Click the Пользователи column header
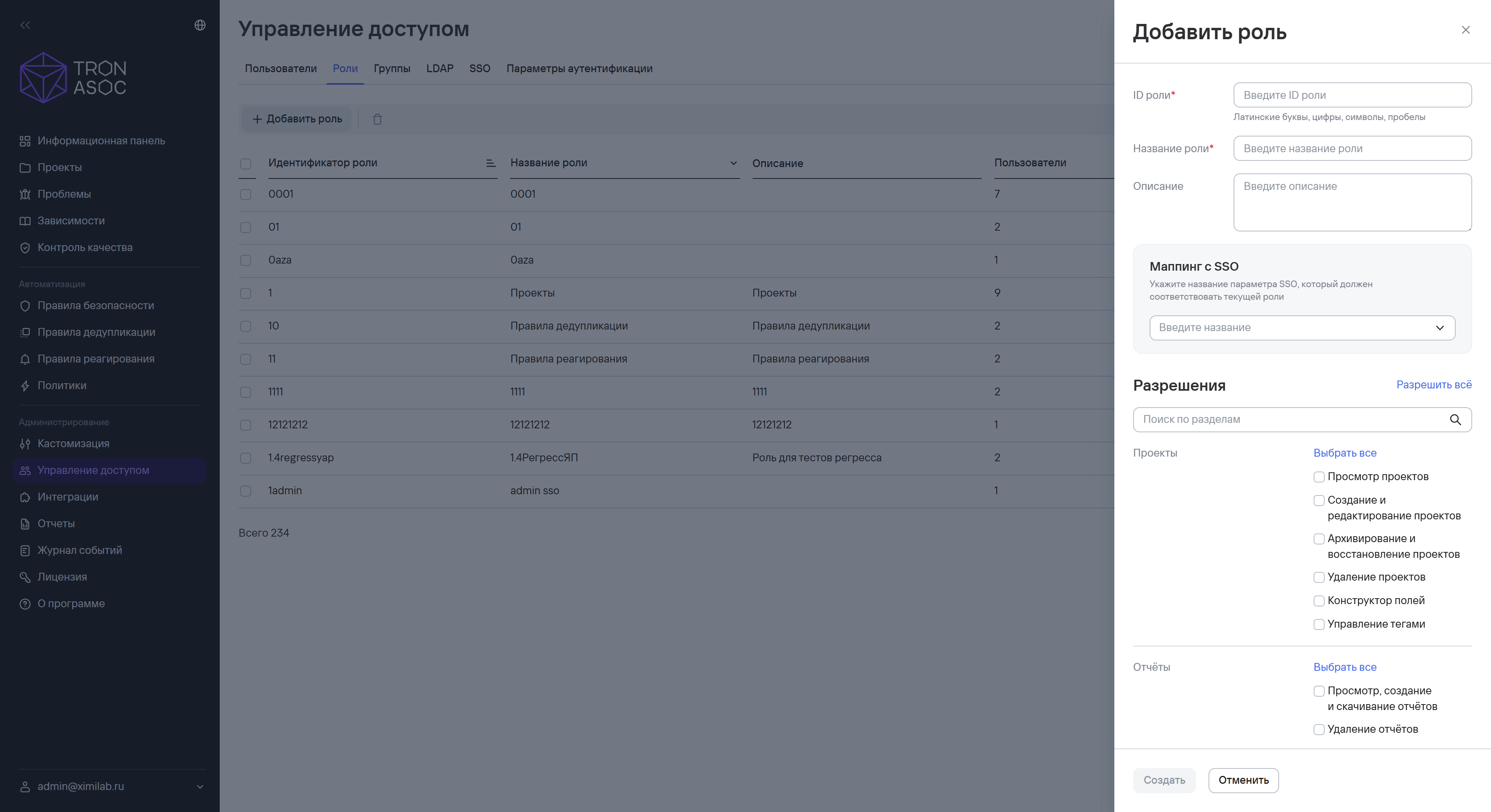1491x812 pixels. point(1030,163)
